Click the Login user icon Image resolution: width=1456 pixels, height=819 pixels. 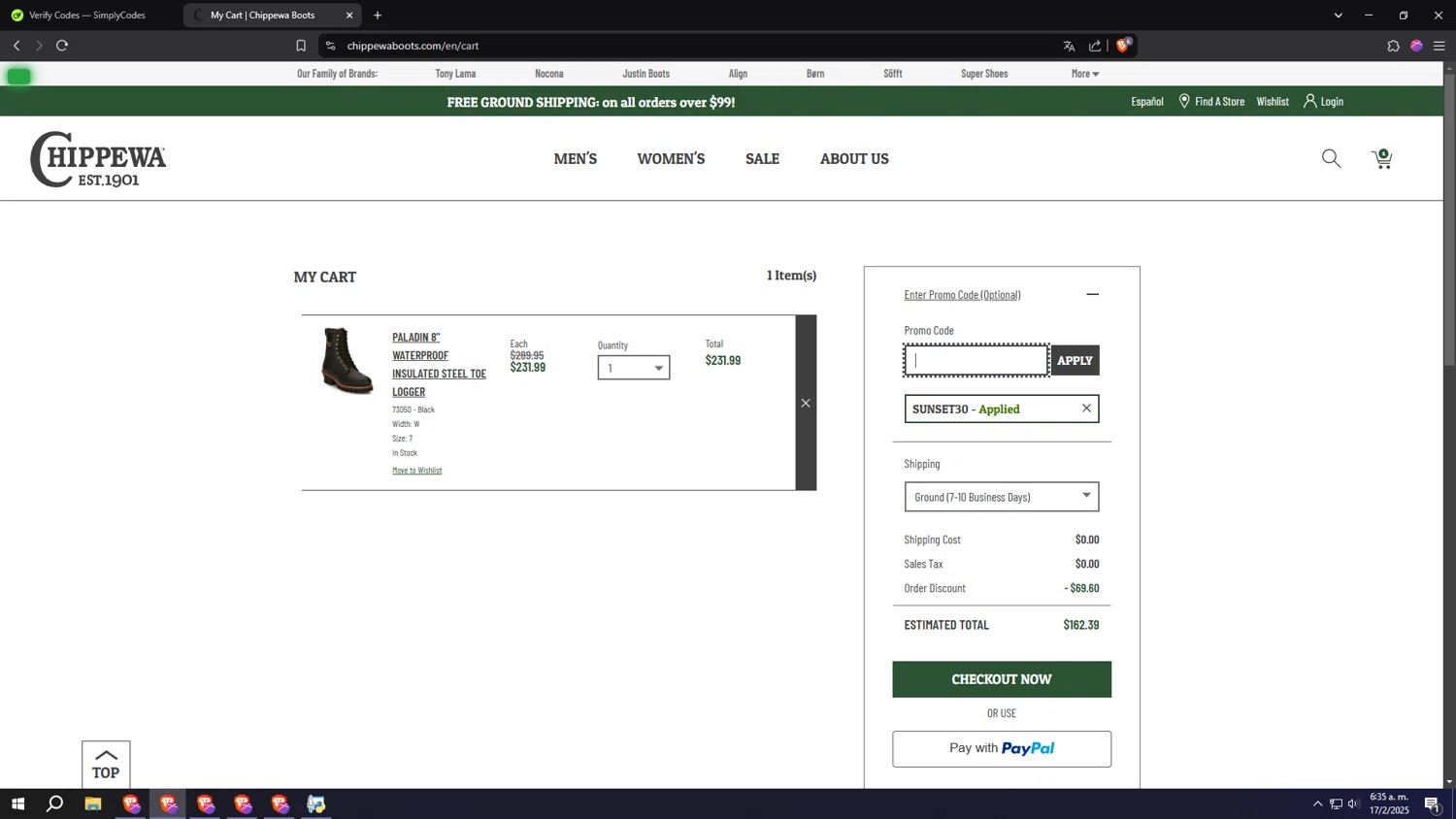[1309, 101]
